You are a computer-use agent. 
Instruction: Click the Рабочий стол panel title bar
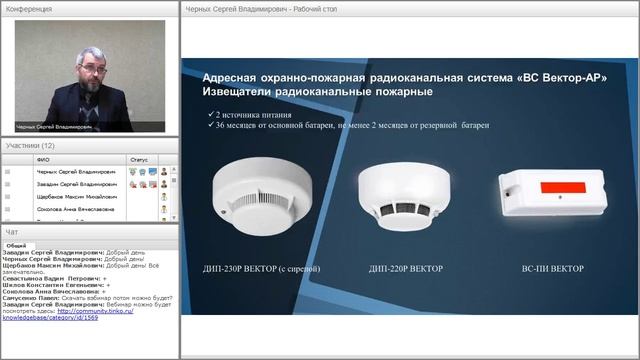coord(409,9)
